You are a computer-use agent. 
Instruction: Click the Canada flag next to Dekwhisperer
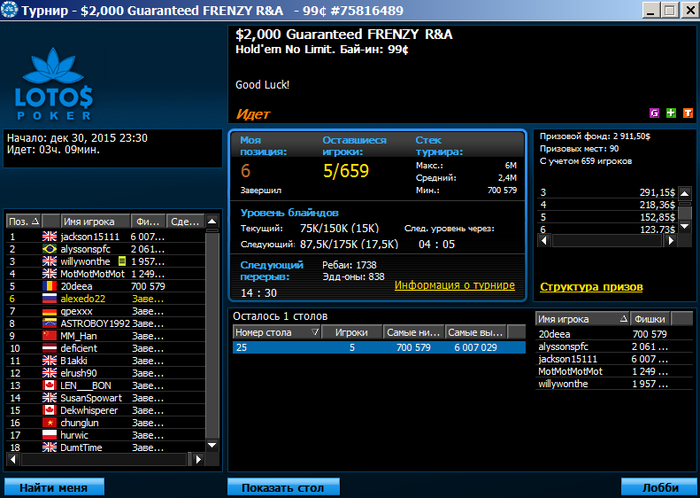[x=50, y=410]
